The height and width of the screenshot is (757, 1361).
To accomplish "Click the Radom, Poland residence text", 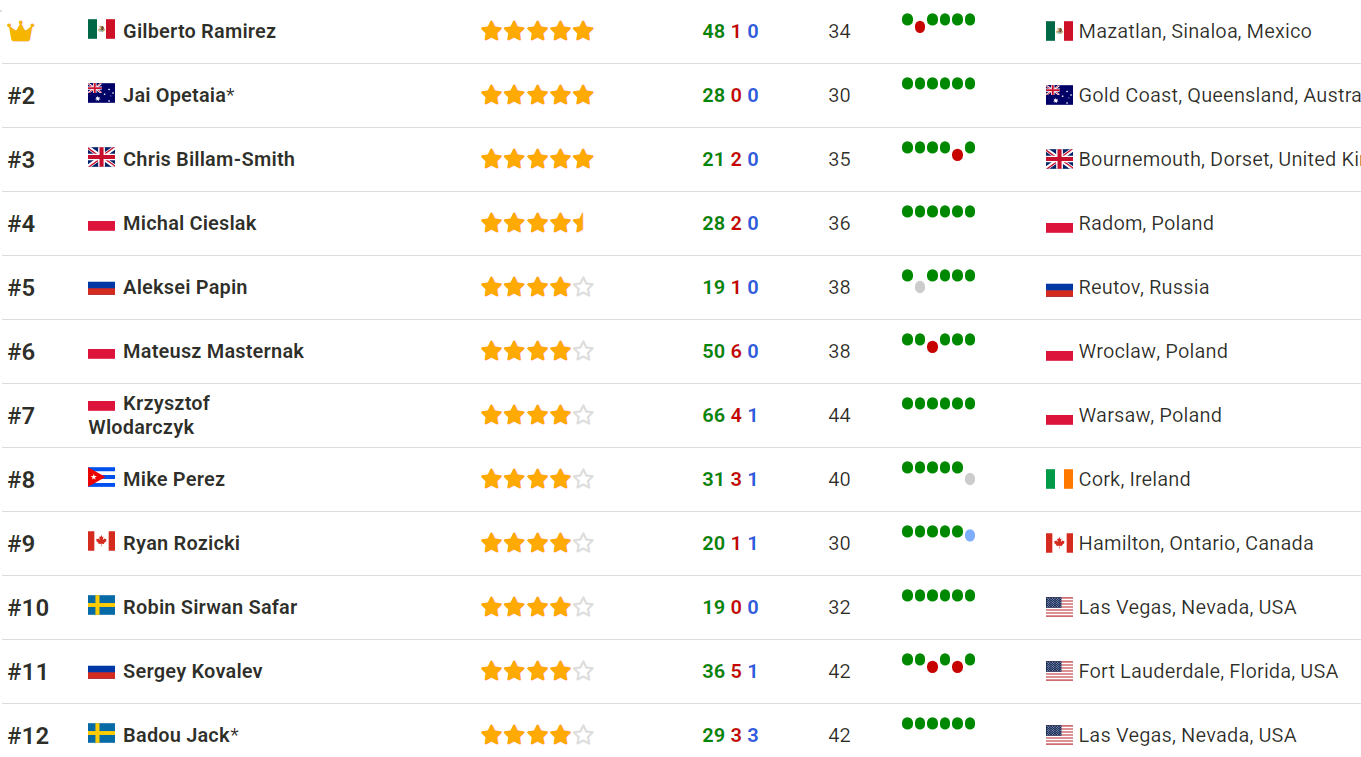I will tap(1146, 223).
